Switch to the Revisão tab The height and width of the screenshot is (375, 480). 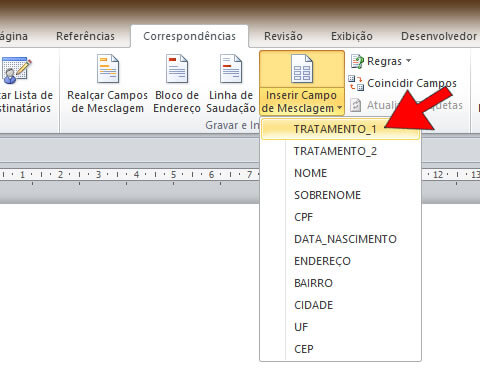(283, 36)
